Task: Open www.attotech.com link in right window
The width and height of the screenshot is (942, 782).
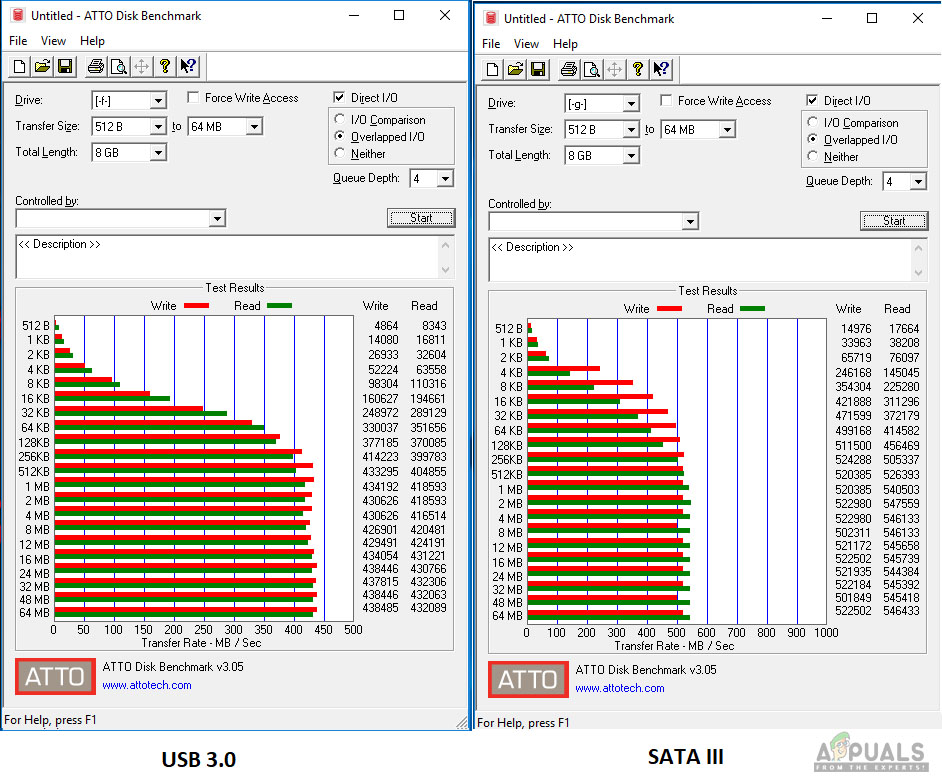Action: (619, 688)
